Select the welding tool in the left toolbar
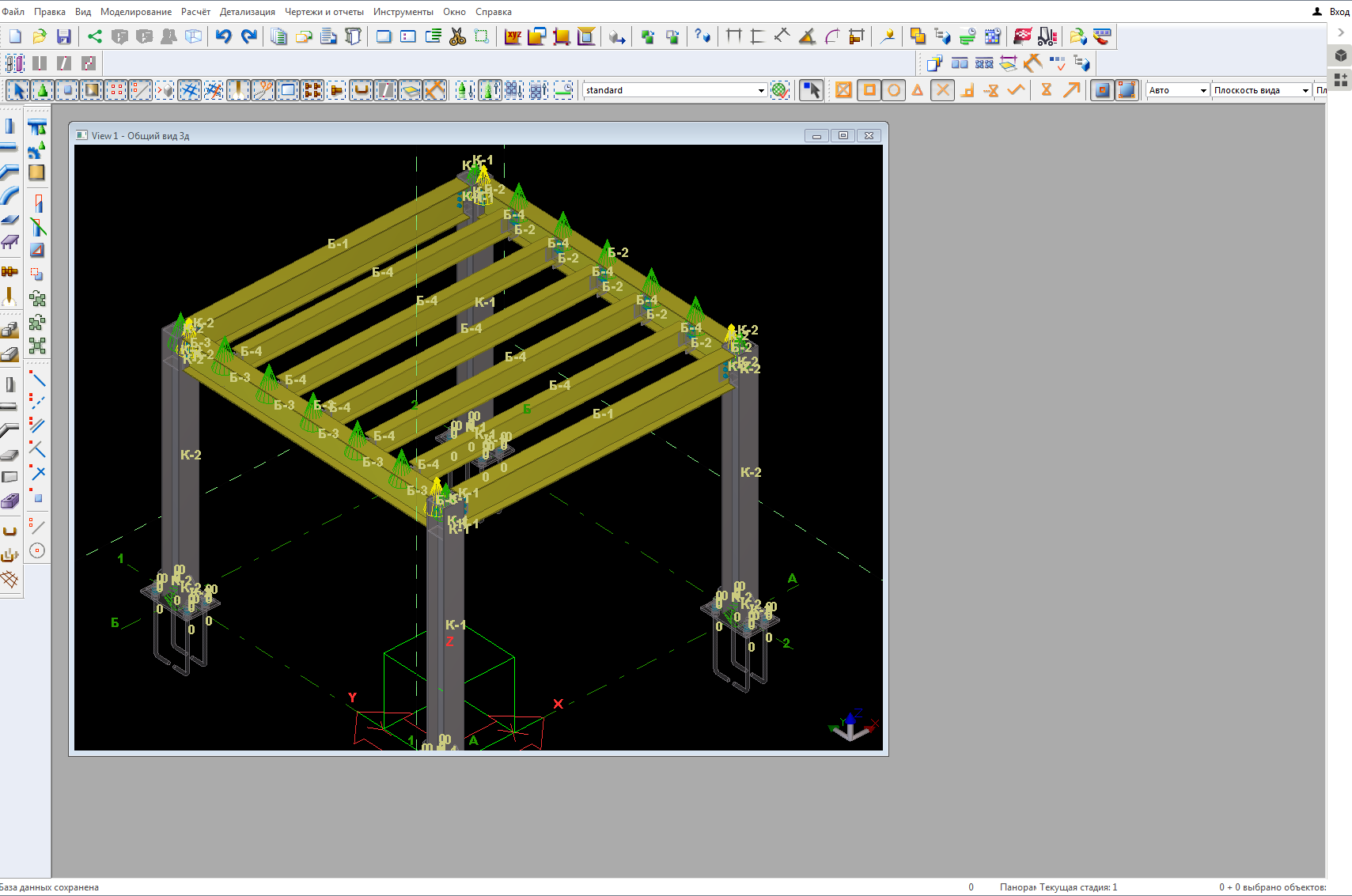Screen dimensions: 1352x896 [x=9, y=297]
